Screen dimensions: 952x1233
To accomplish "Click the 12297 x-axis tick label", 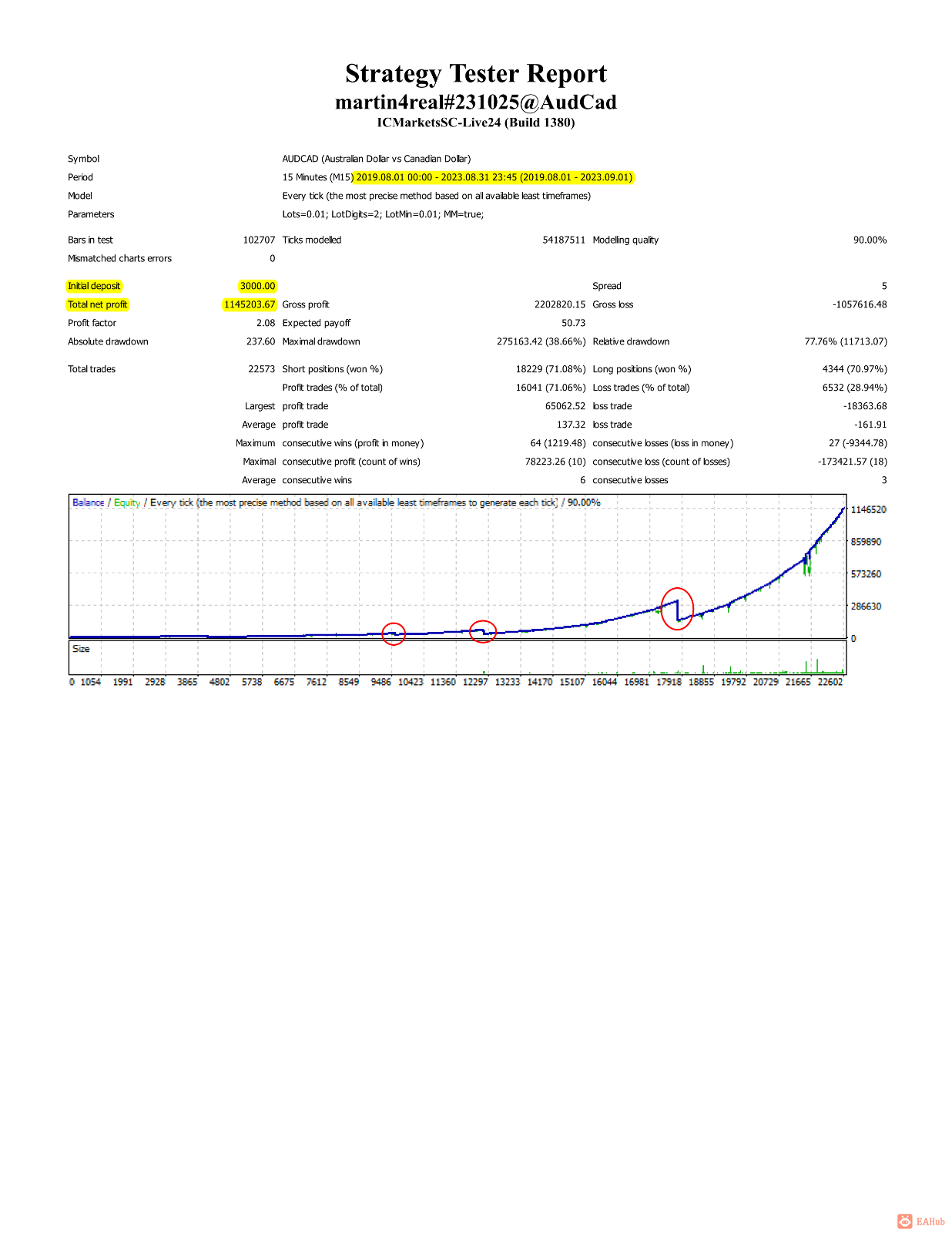I will [x=475, y=682].
